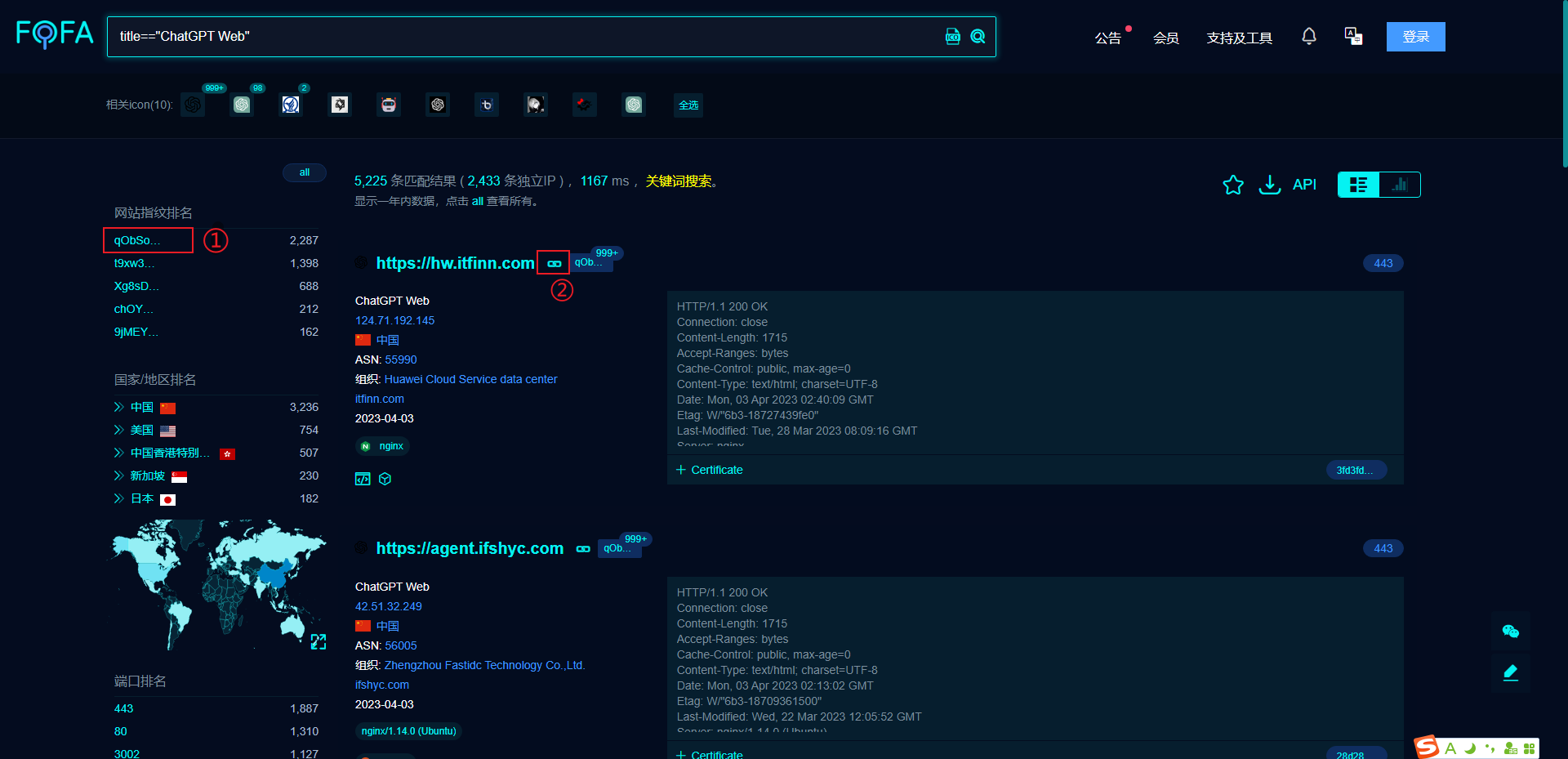Image resolution: width=1568 pixels, height=759 pixels.
Task: Click nginx/1.14.0 (Ubuntu) tag
Action: pyautogui.click(x=408, y=731)
